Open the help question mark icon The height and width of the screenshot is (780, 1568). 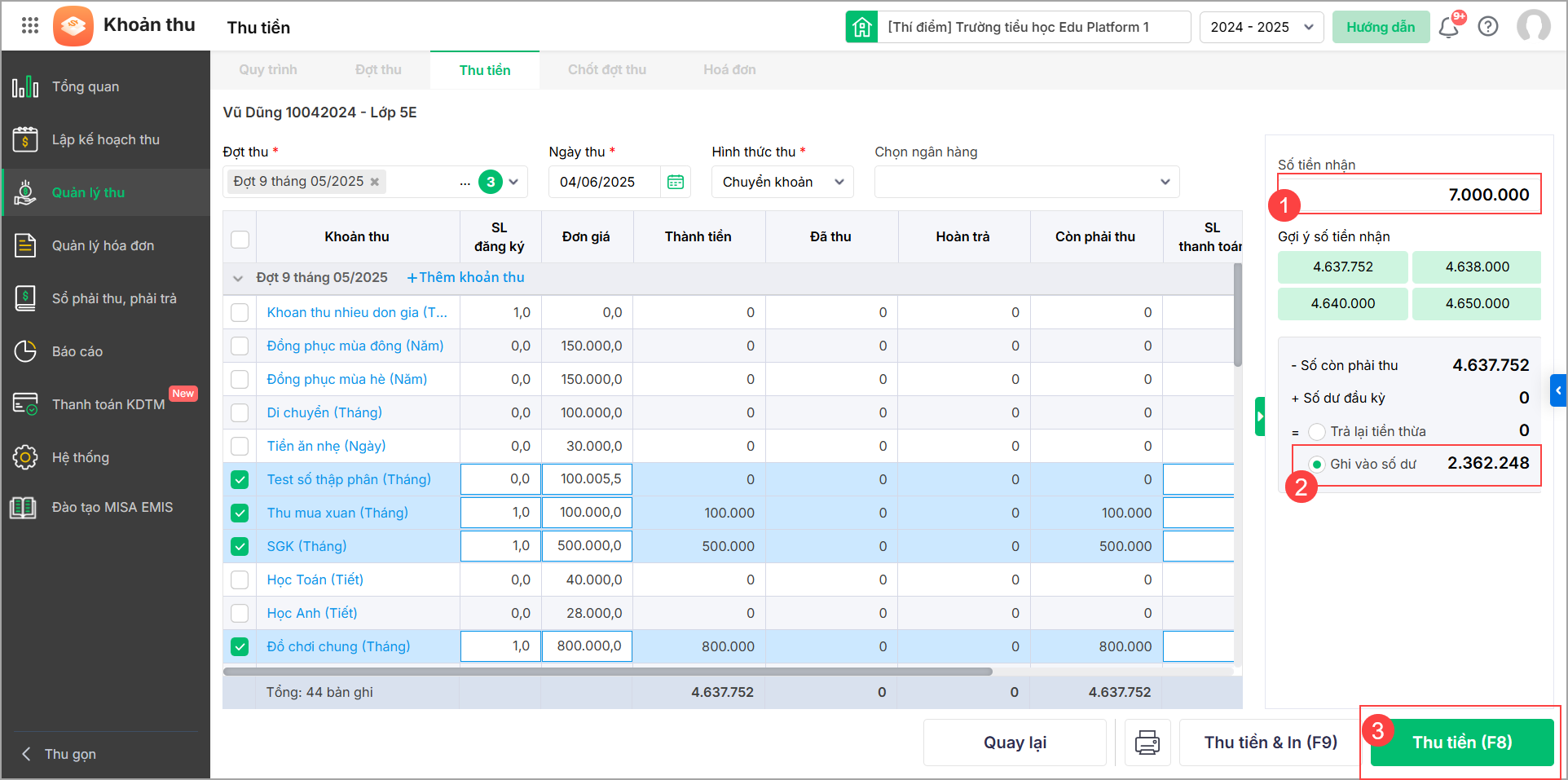point(1488,27)
